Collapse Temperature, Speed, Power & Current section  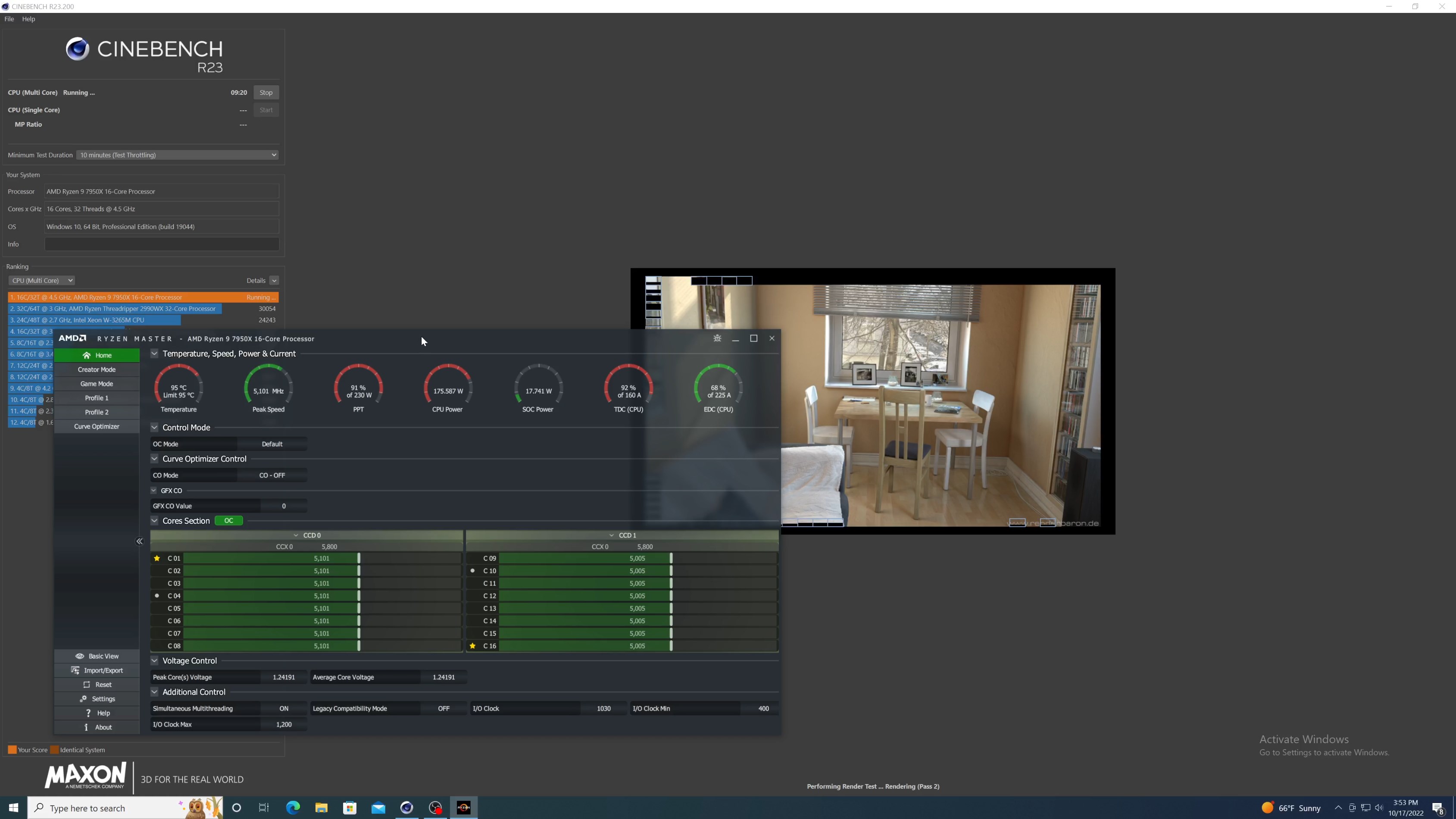[x=154, y=354]
